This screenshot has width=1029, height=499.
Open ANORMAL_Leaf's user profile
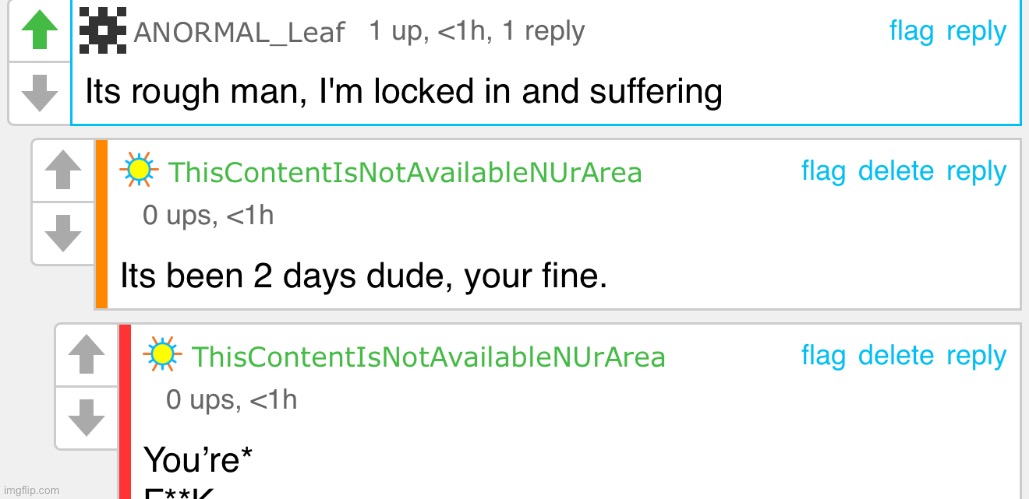pos(238,33)
